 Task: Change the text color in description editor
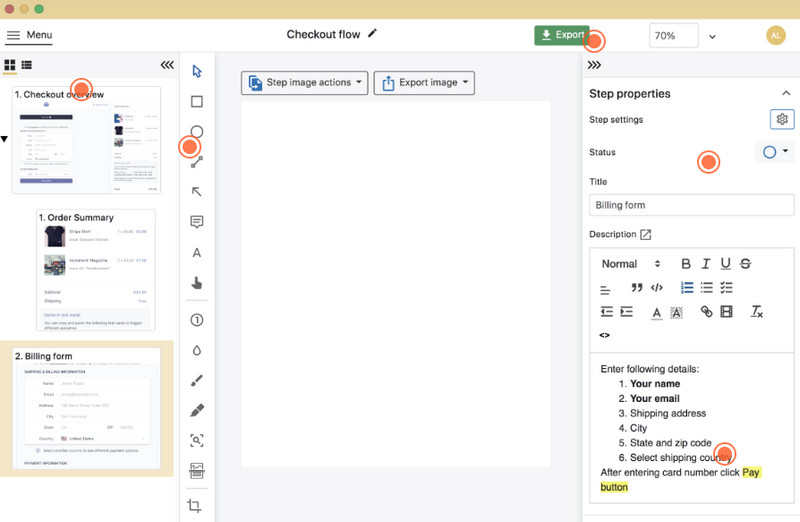[x=656, y=312]
